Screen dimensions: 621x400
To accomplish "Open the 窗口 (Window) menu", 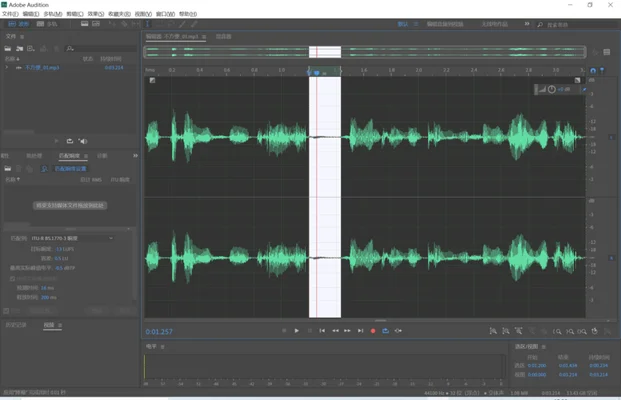I will click(166, 14).
